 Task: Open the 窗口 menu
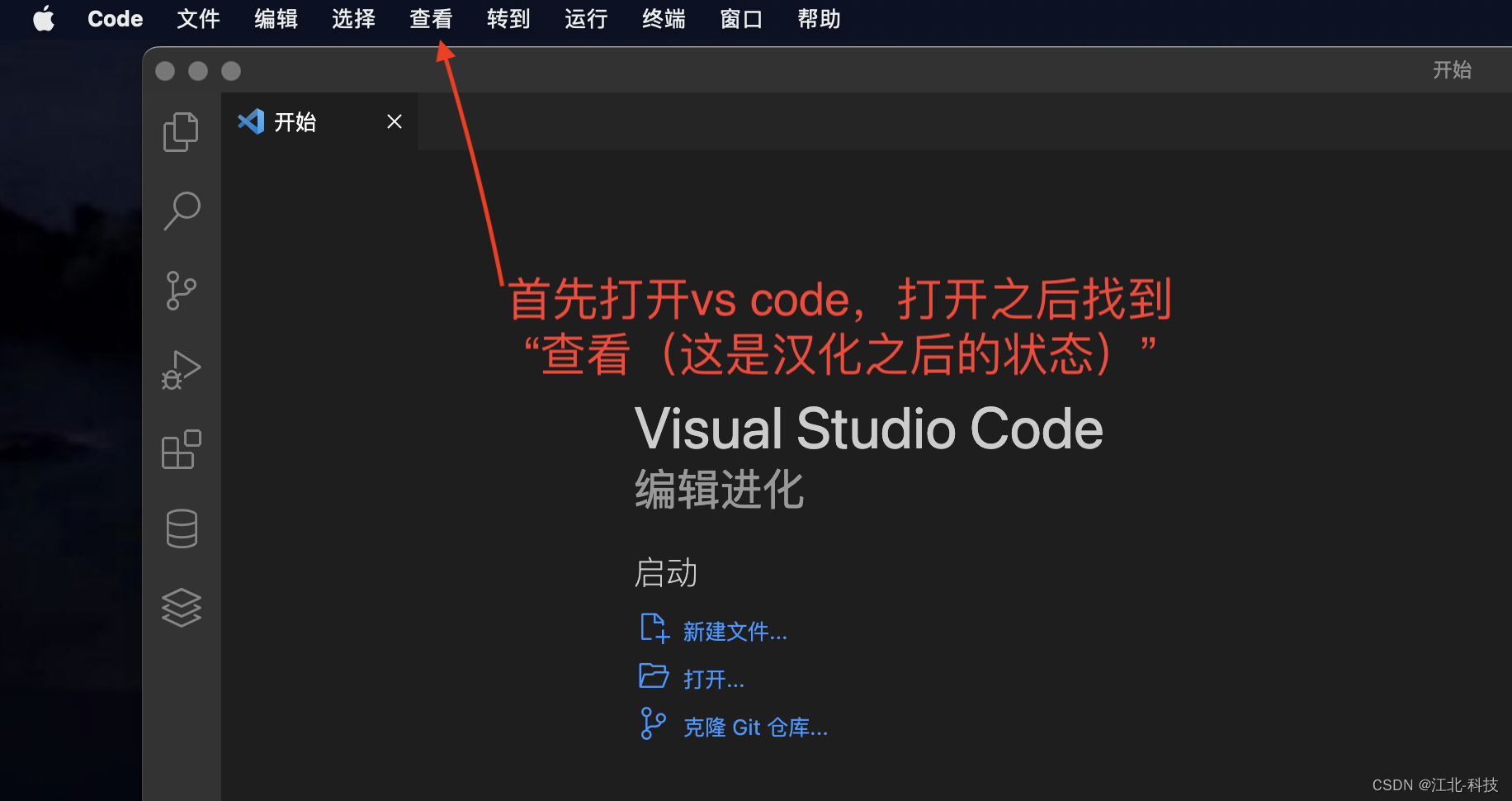coord(741,18)
